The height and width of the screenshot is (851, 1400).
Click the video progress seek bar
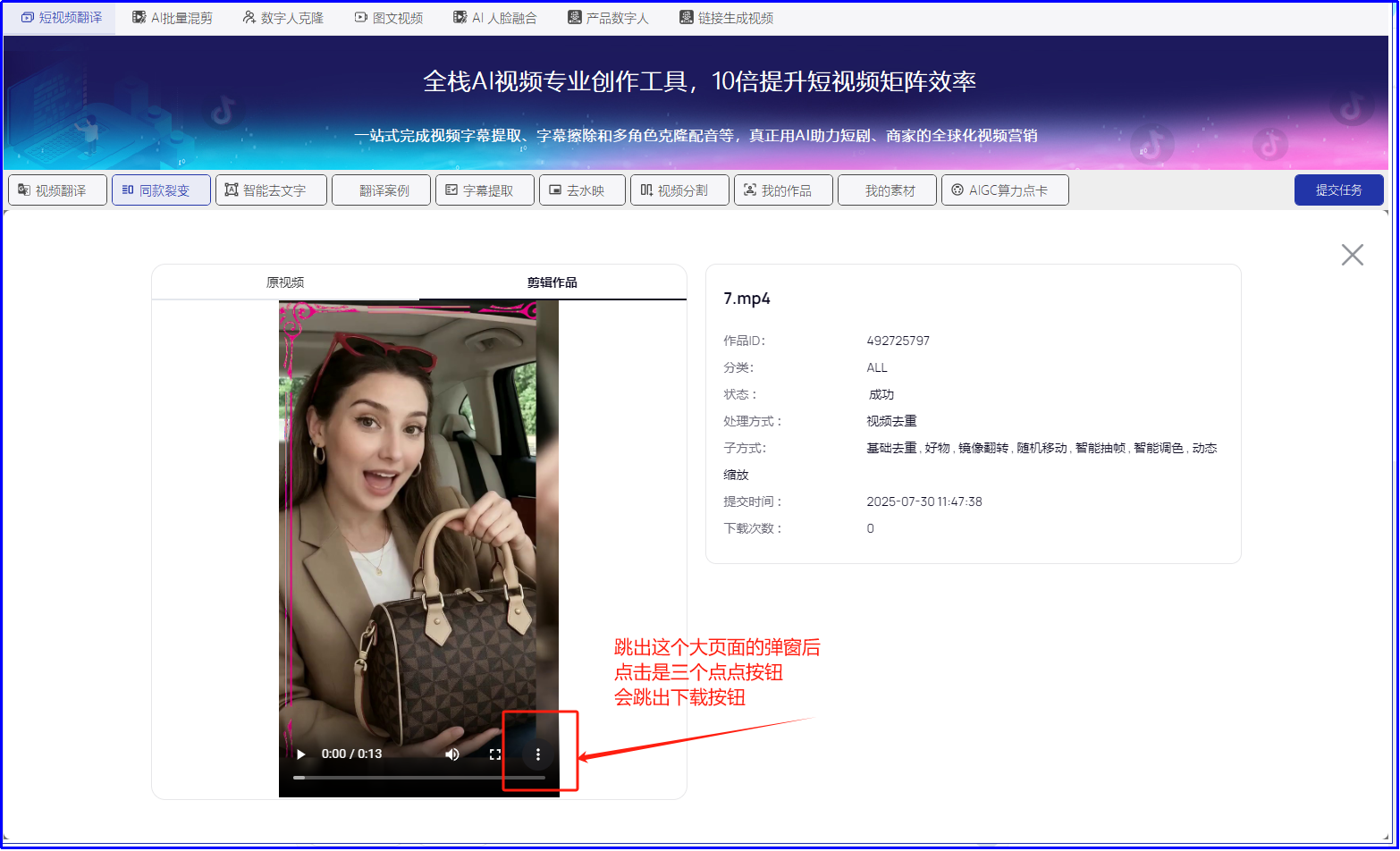(x=418, y=778)
